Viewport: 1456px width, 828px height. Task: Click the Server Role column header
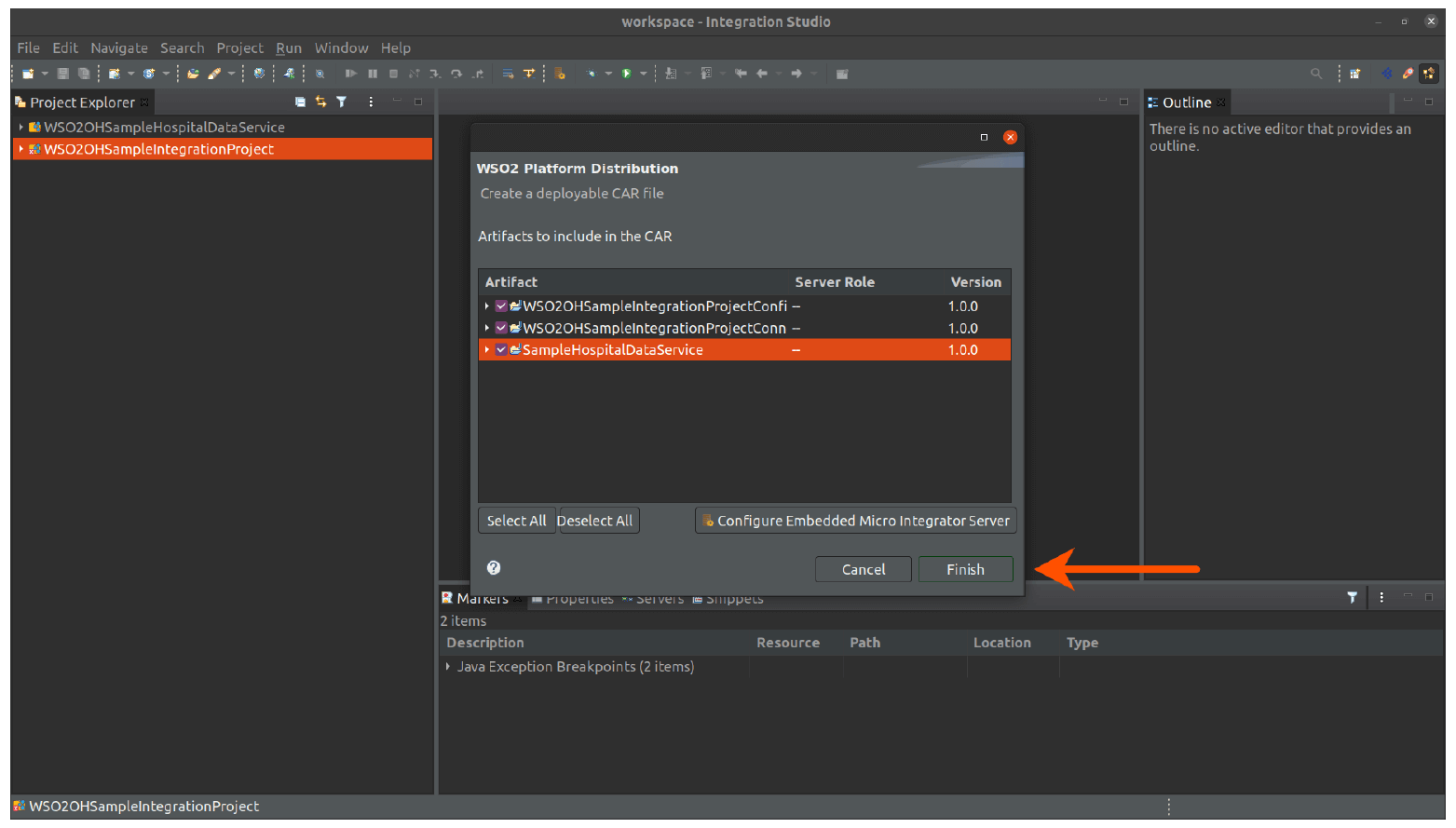click(x=835, y=281)
